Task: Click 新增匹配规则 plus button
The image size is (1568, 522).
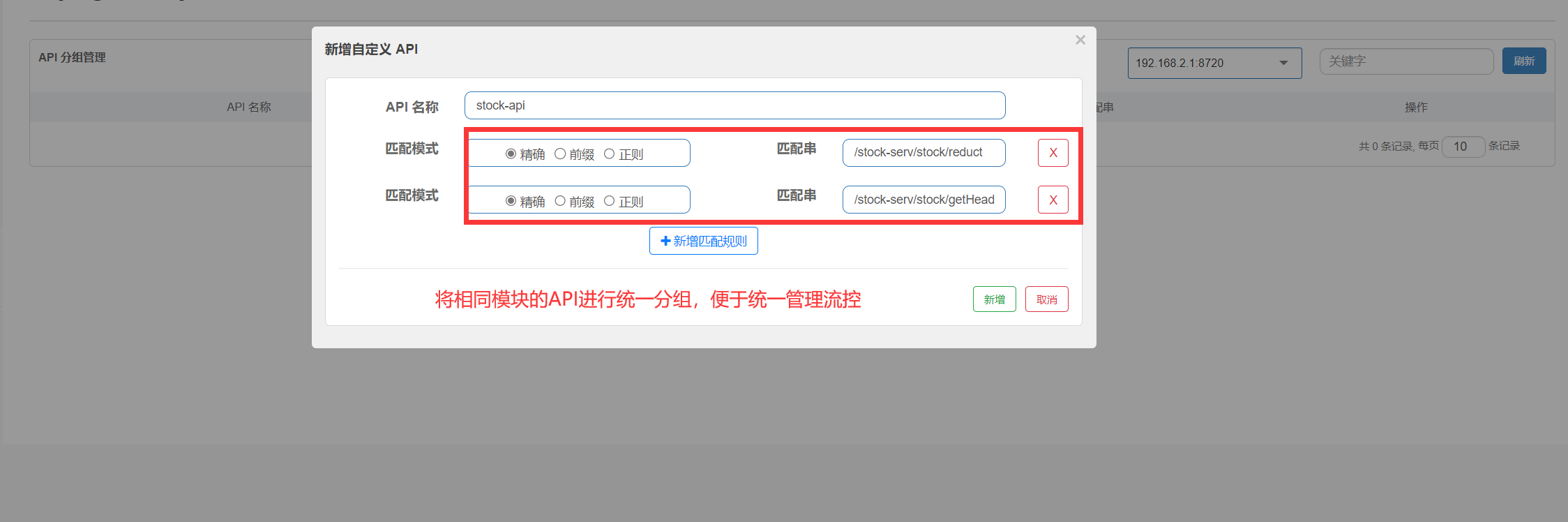Action: pos(703,241)
